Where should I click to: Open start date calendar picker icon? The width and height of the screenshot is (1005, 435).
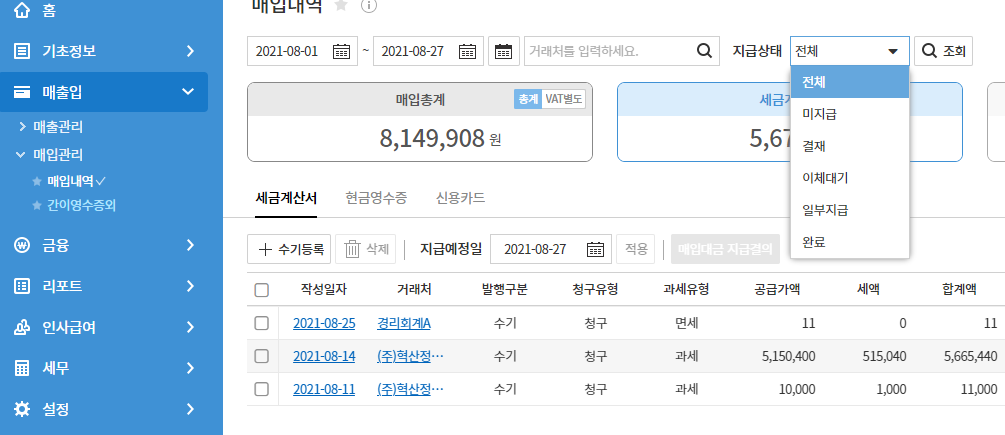[342, 51]
